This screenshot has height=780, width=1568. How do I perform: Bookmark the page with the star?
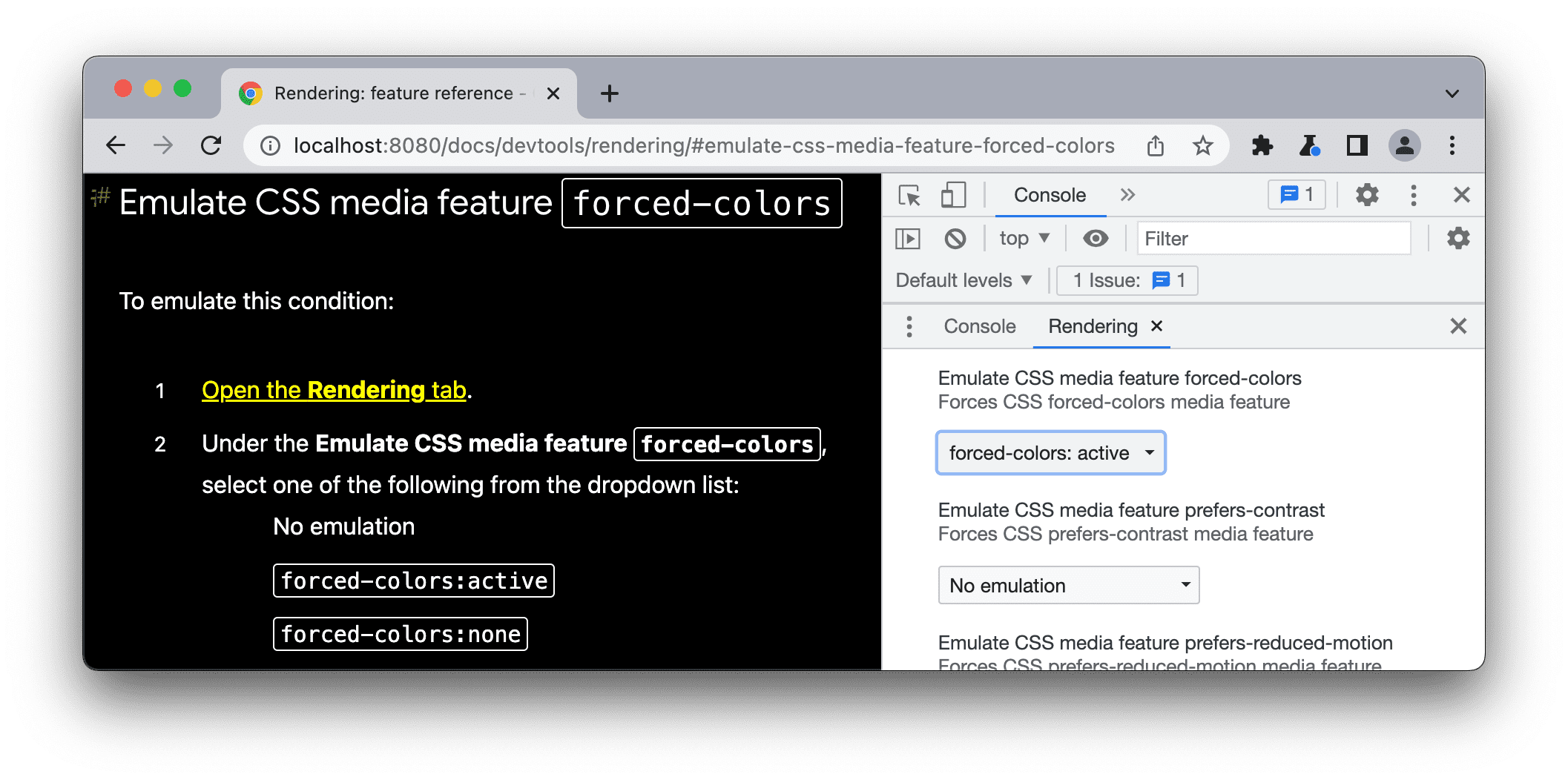click(1203, 145)
